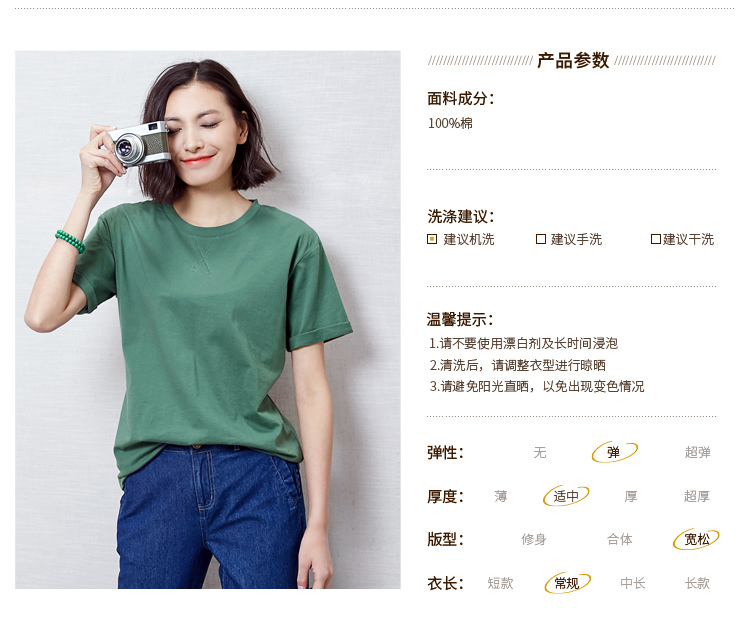The image size is (750, 626).
Task: Select 长款 length option
Action: (697, 583)
